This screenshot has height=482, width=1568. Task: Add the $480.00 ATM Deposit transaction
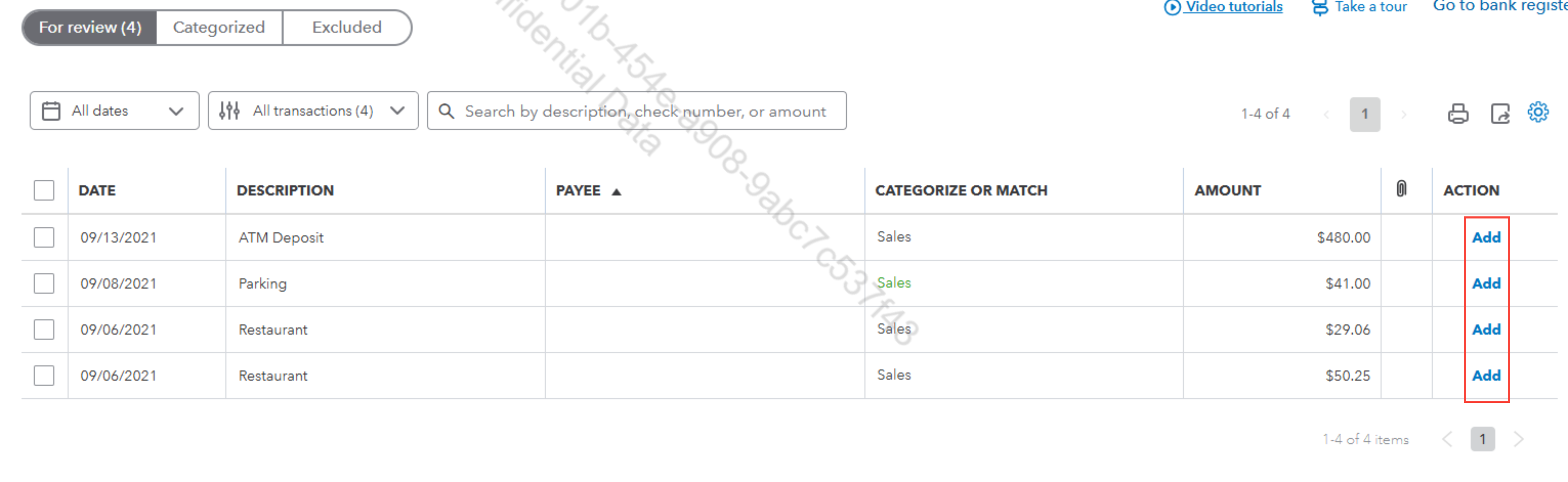[x=1486, y=237]
